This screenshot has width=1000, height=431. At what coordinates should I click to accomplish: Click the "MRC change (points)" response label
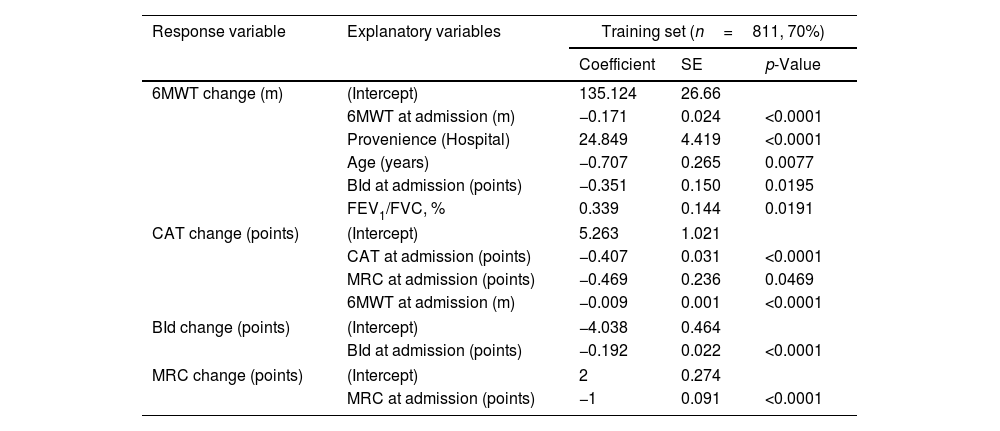click(225, 374)
